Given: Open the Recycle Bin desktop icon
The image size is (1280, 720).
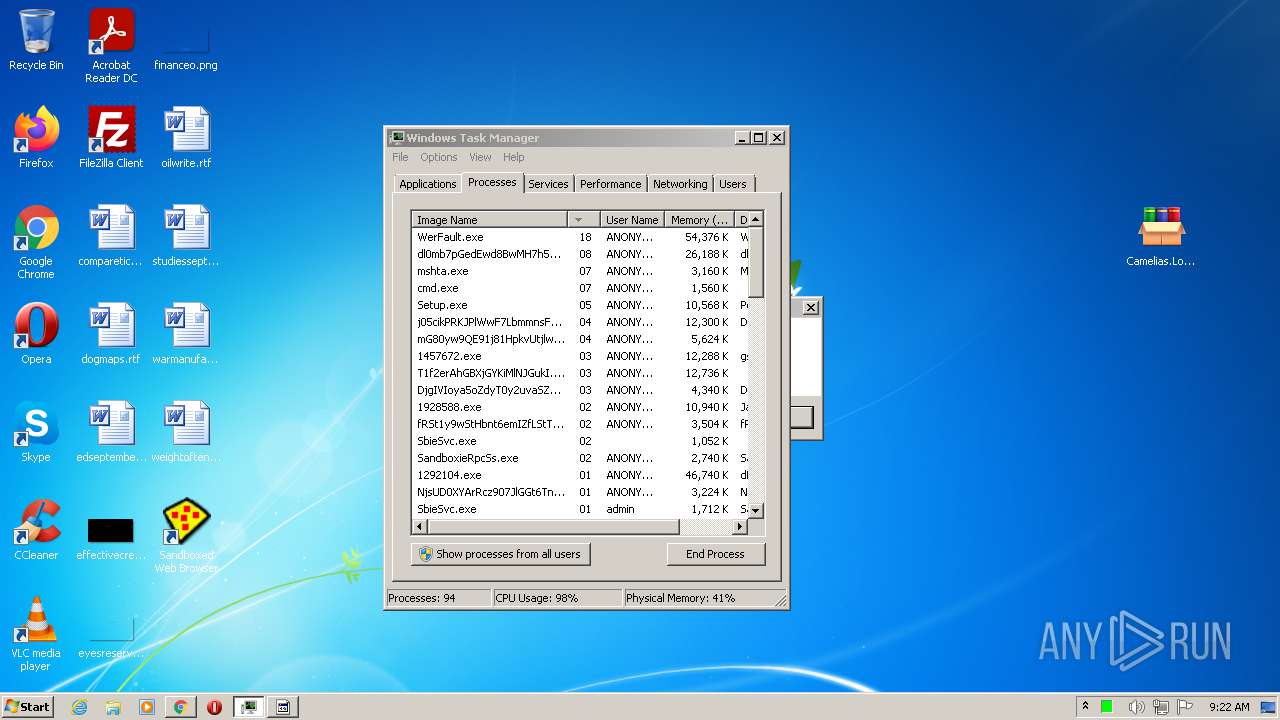Looking at the screenshot, I should pyautogui.click(x=36, y=40).
